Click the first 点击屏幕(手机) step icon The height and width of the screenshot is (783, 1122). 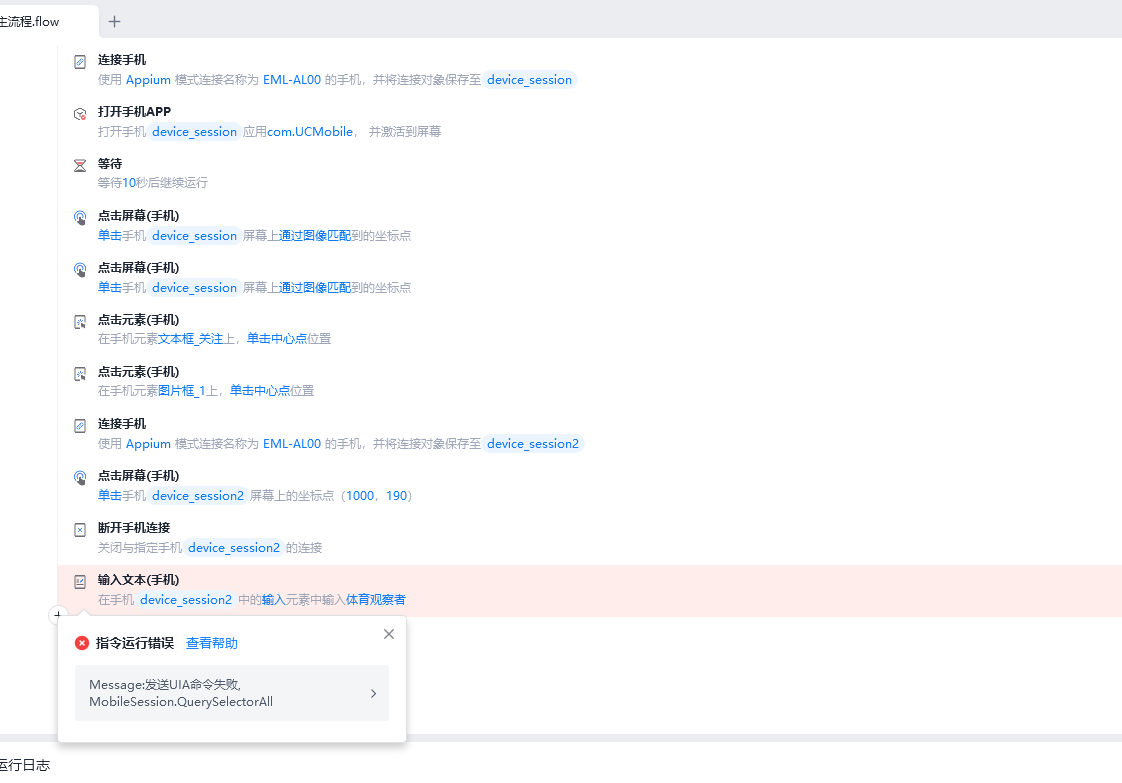pos(80,218)
